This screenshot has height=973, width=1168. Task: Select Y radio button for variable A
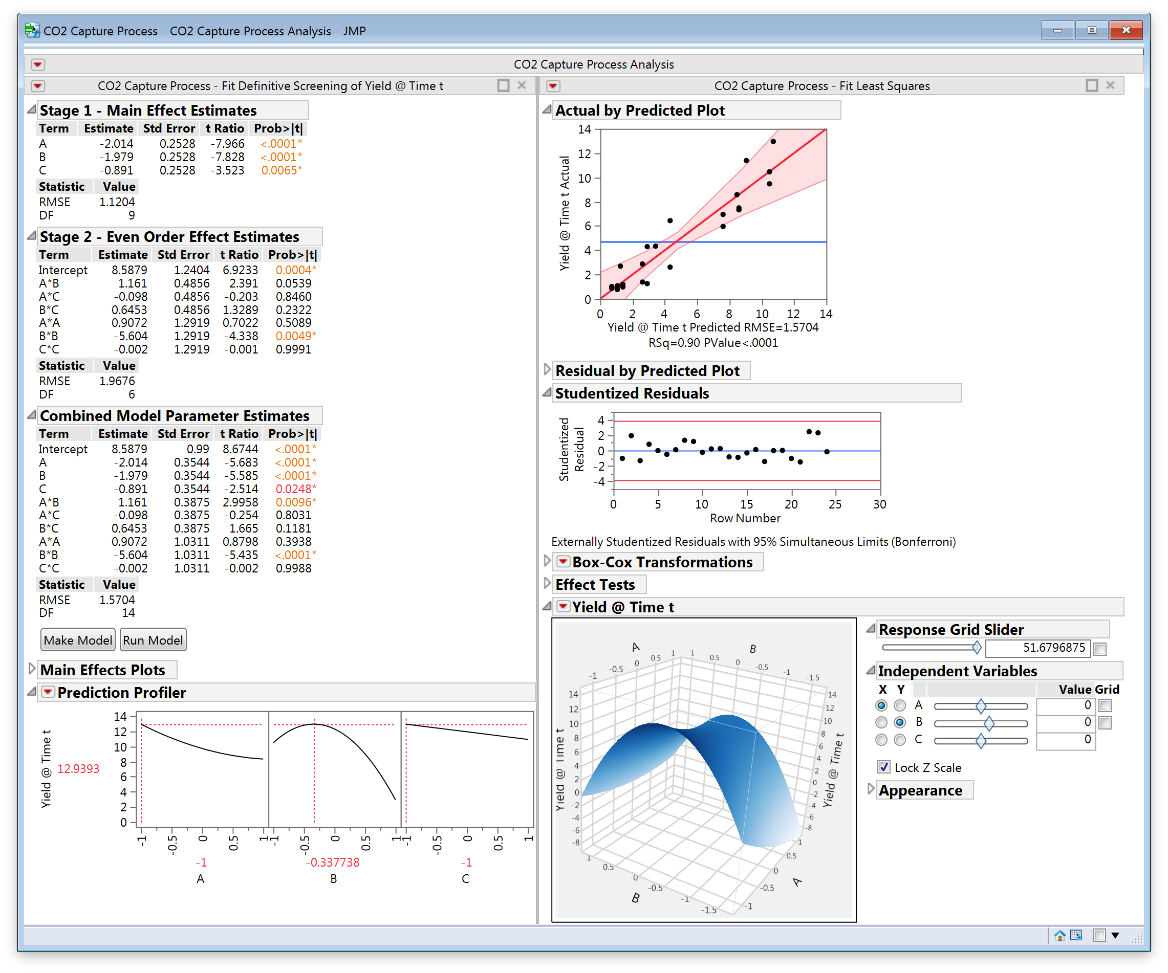[x=900, y=705]
